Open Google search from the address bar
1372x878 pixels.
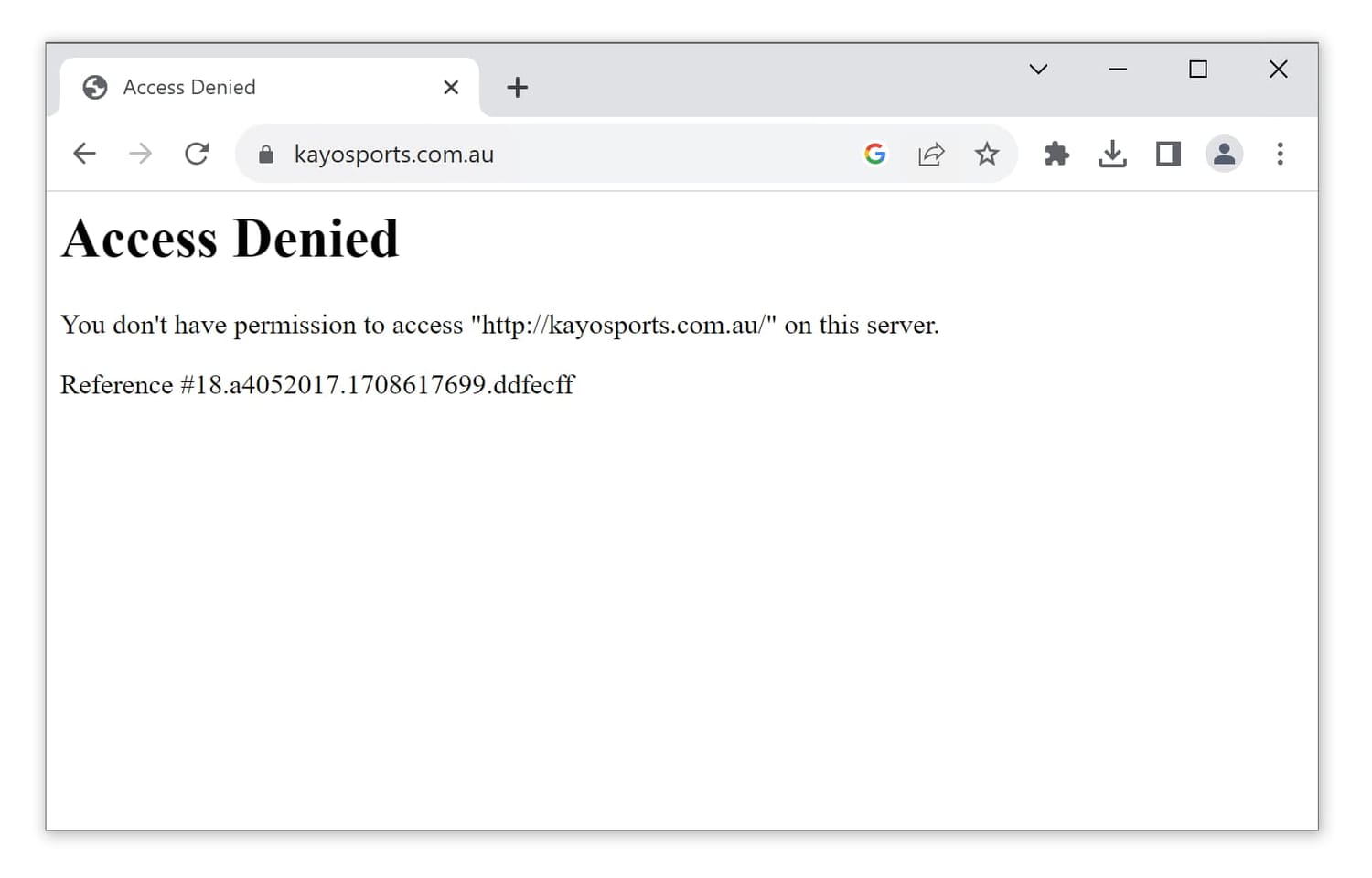pos(875,154)
